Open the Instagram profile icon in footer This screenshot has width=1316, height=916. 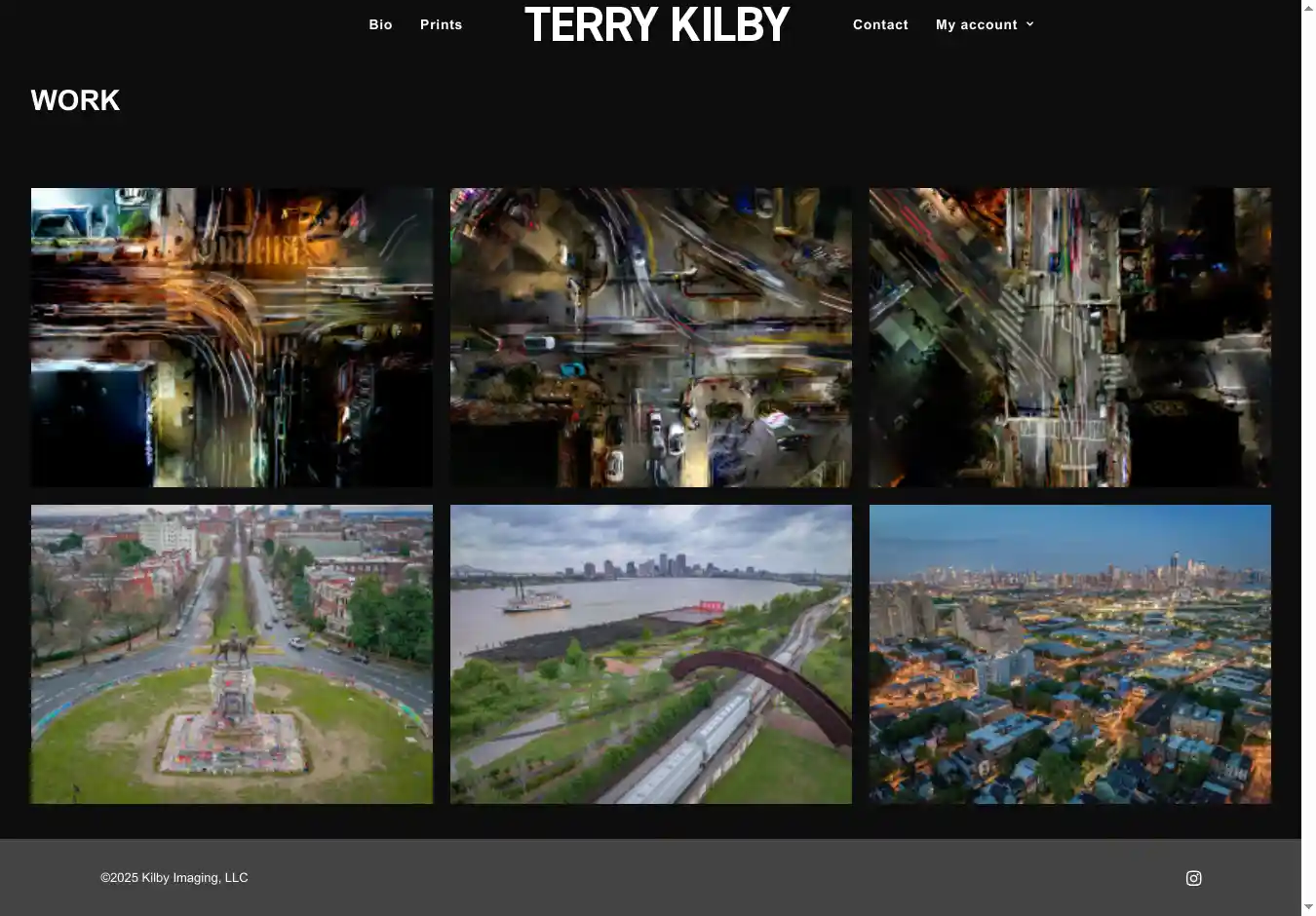[x=1193, y=878]
